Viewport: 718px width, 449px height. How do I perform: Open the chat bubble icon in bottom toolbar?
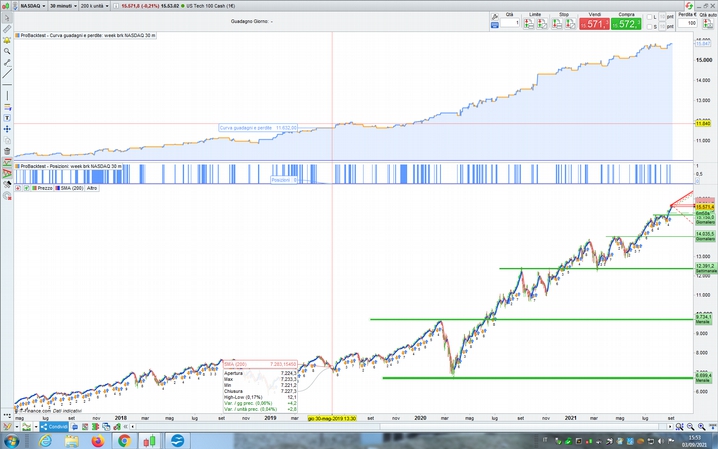(75, 427)
